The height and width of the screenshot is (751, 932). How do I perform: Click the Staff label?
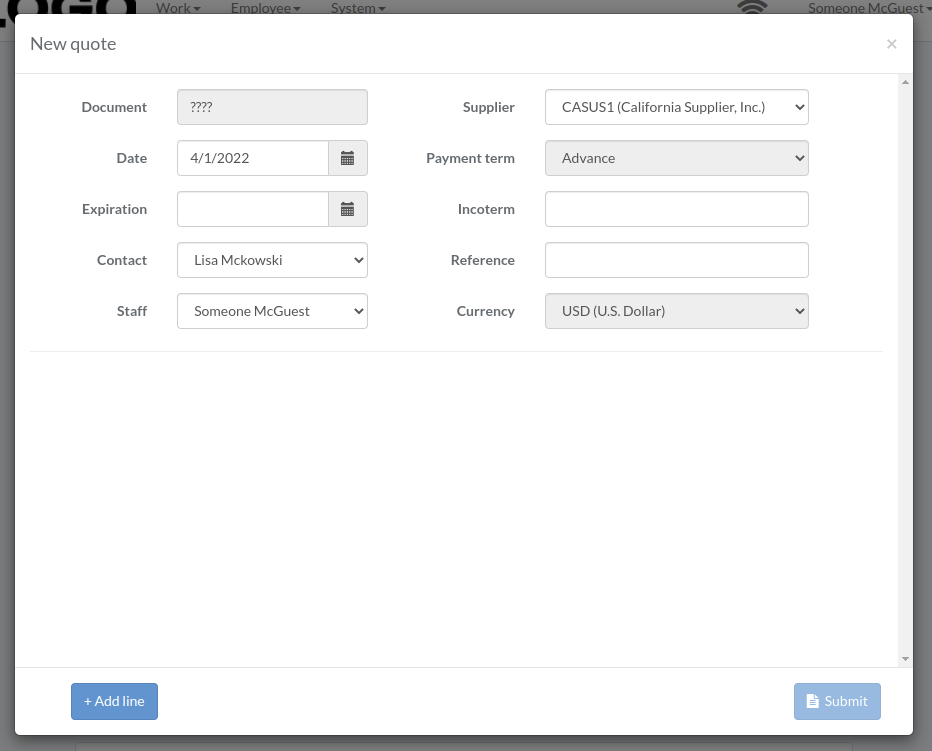click(x=132, y=311)
